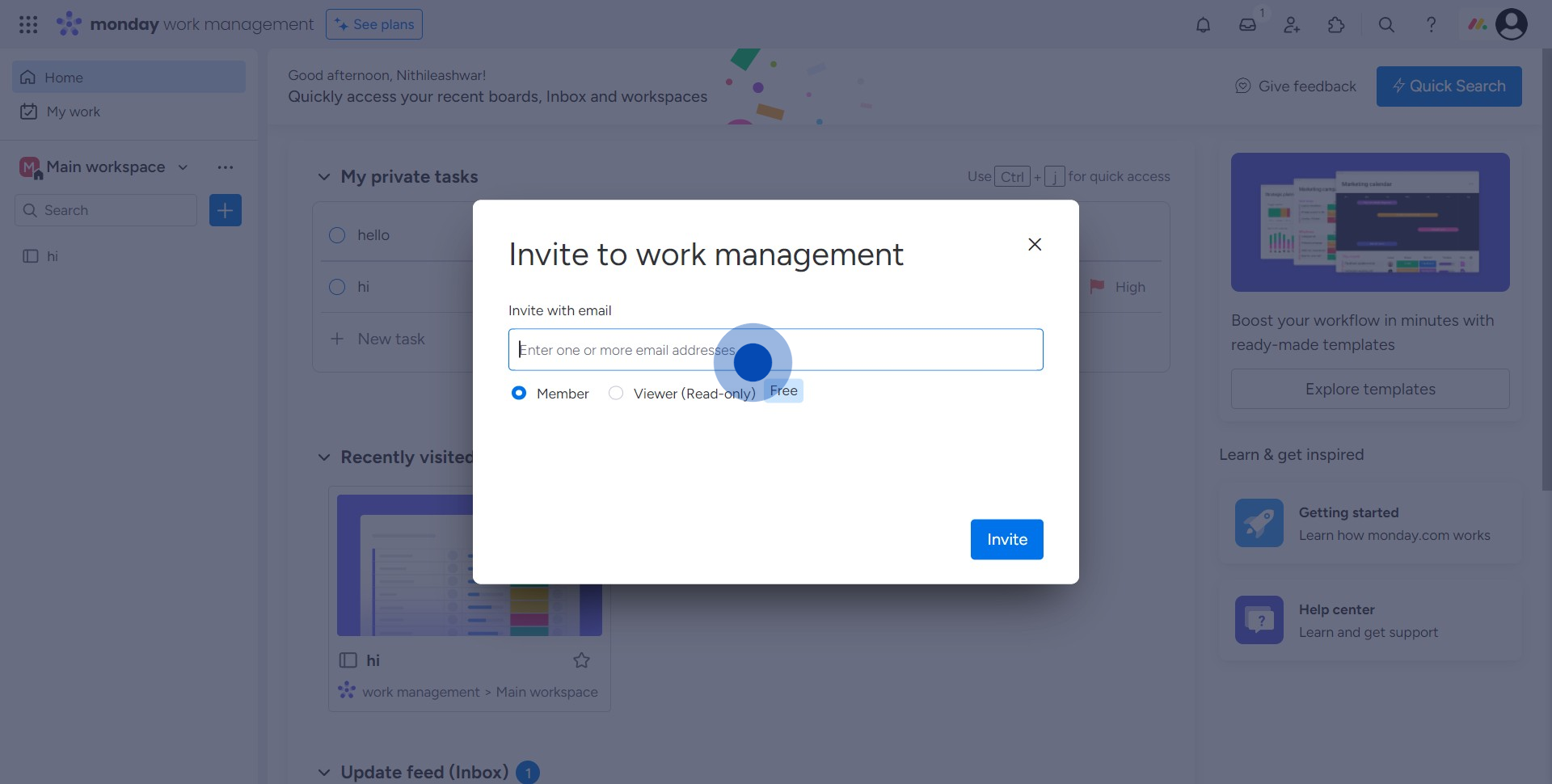Mark the hello task as complete
Image resolution: width=1552 pixels, height=784 pixels.
point(337,235)
